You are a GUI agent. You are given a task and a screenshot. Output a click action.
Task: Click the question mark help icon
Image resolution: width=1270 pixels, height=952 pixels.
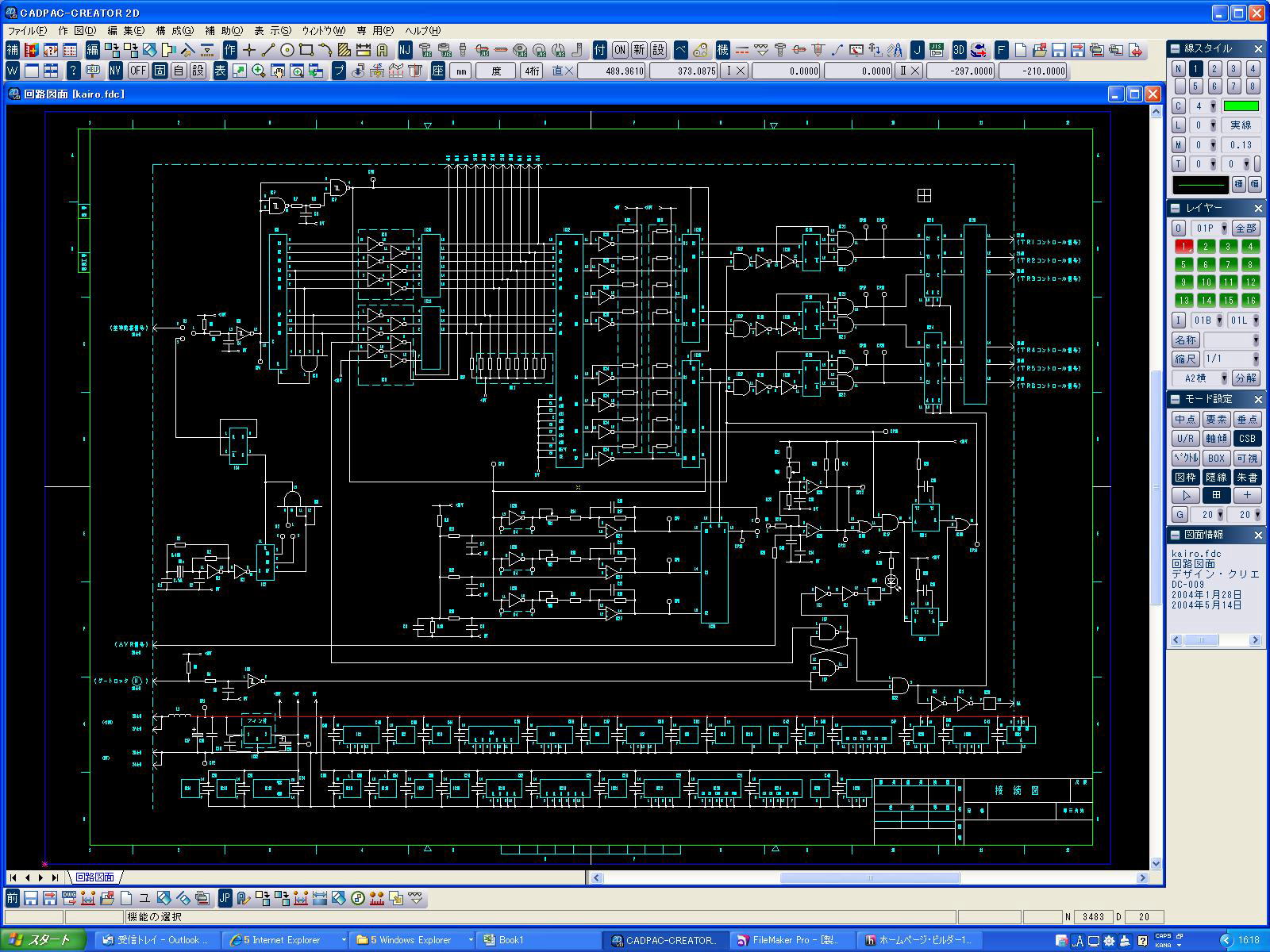(73, 71)
